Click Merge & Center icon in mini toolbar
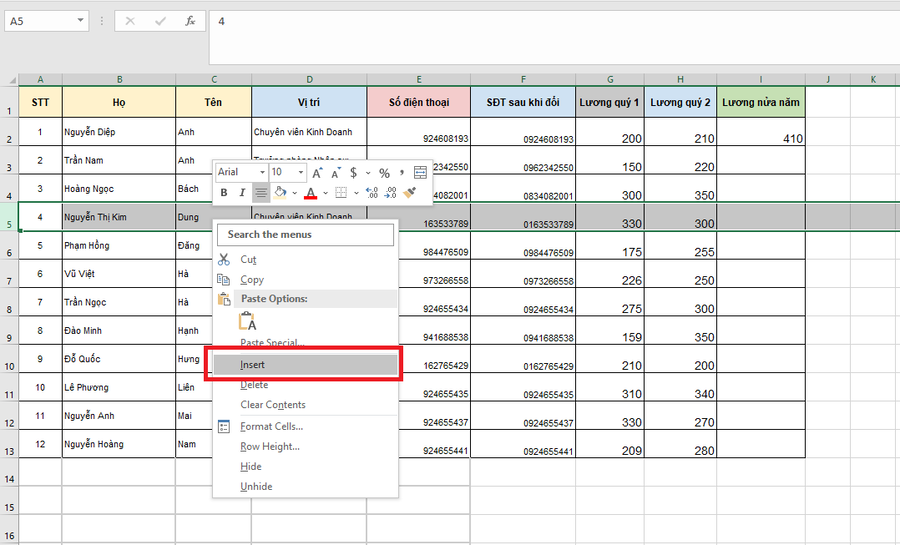This screenshot has width=900, height=545. tap(420, 173)
